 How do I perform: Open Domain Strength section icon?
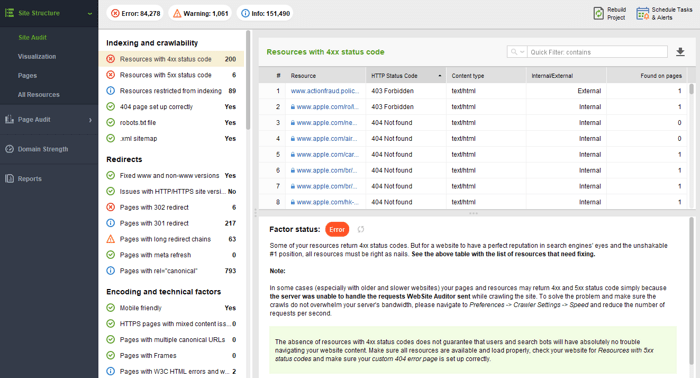pos(9,149)
